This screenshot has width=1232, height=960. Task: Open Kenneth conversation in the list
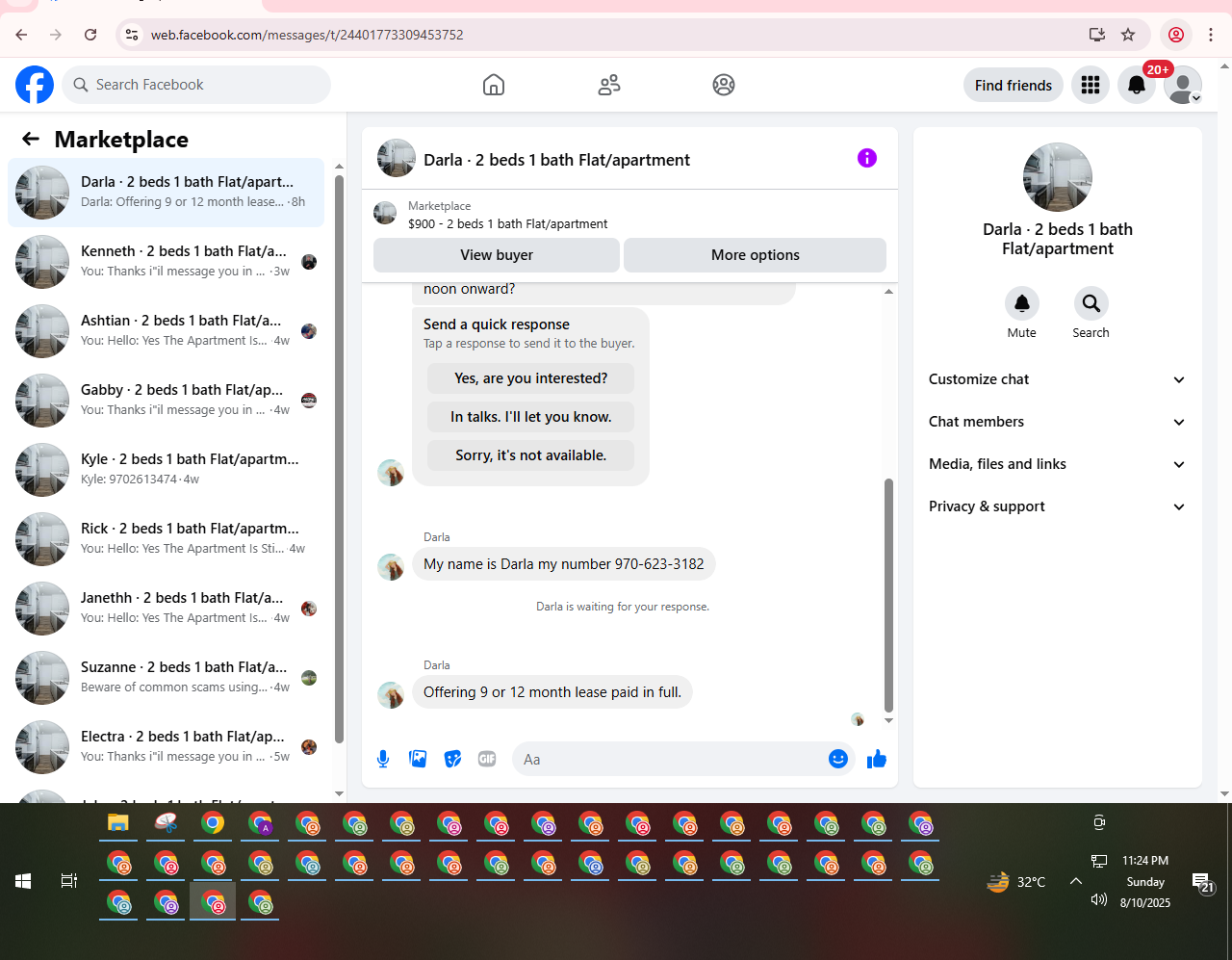[166, 262]
